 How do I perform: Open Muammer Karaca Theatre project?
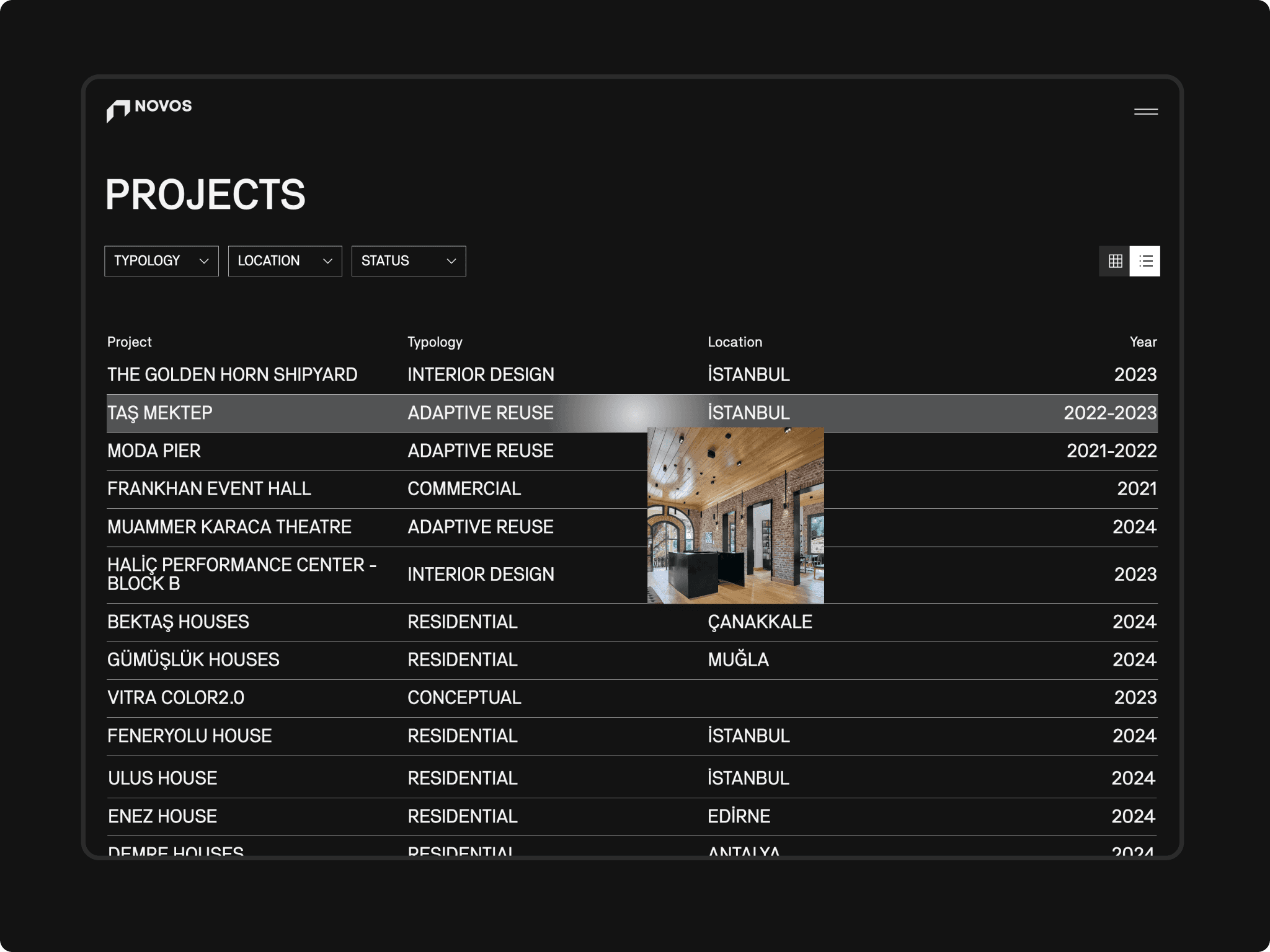click(229, 527)
